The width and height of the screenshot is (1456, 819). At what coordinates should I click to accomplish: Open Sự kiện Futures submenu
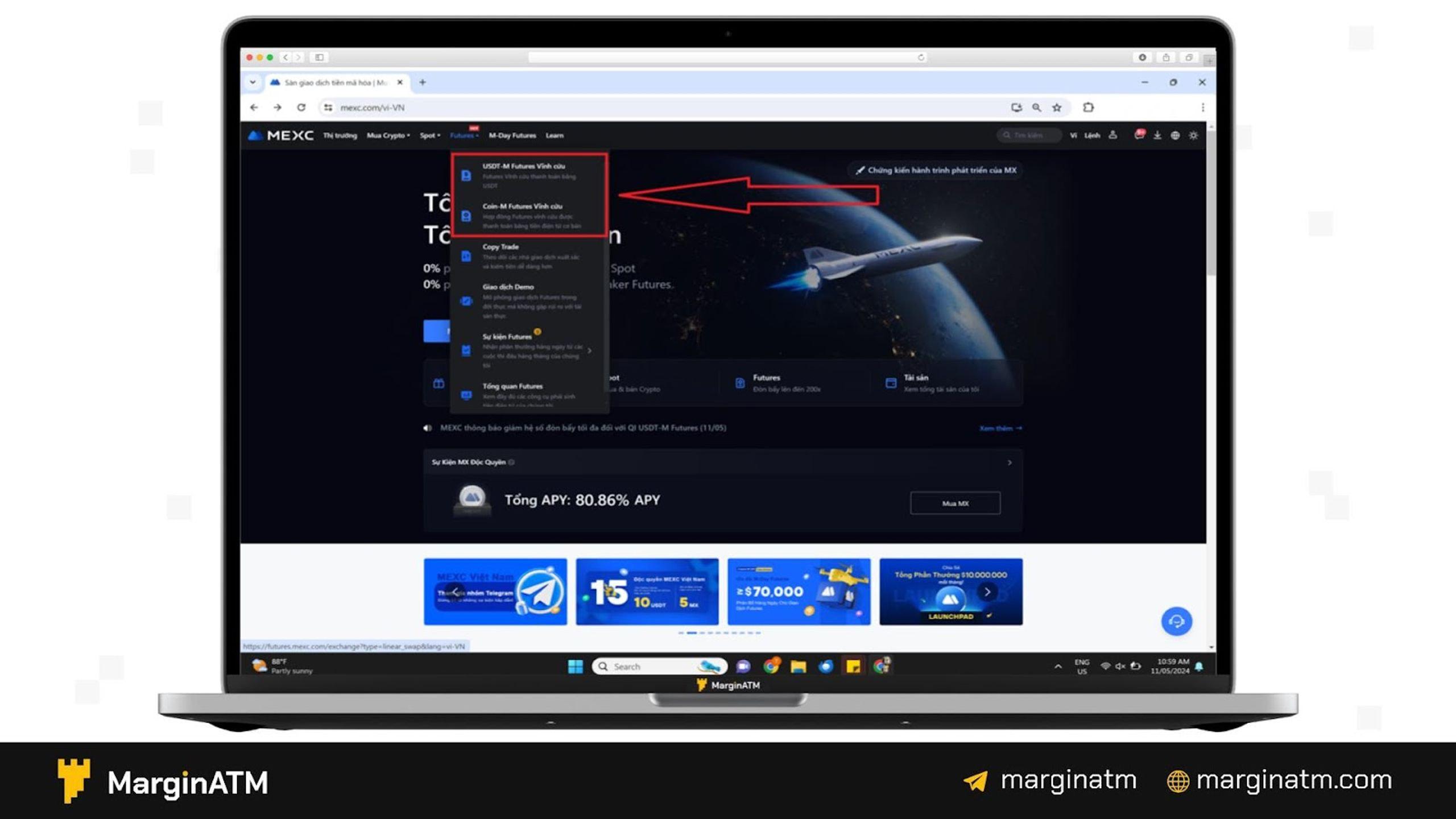pyautogui.click(x=530, y=350)
